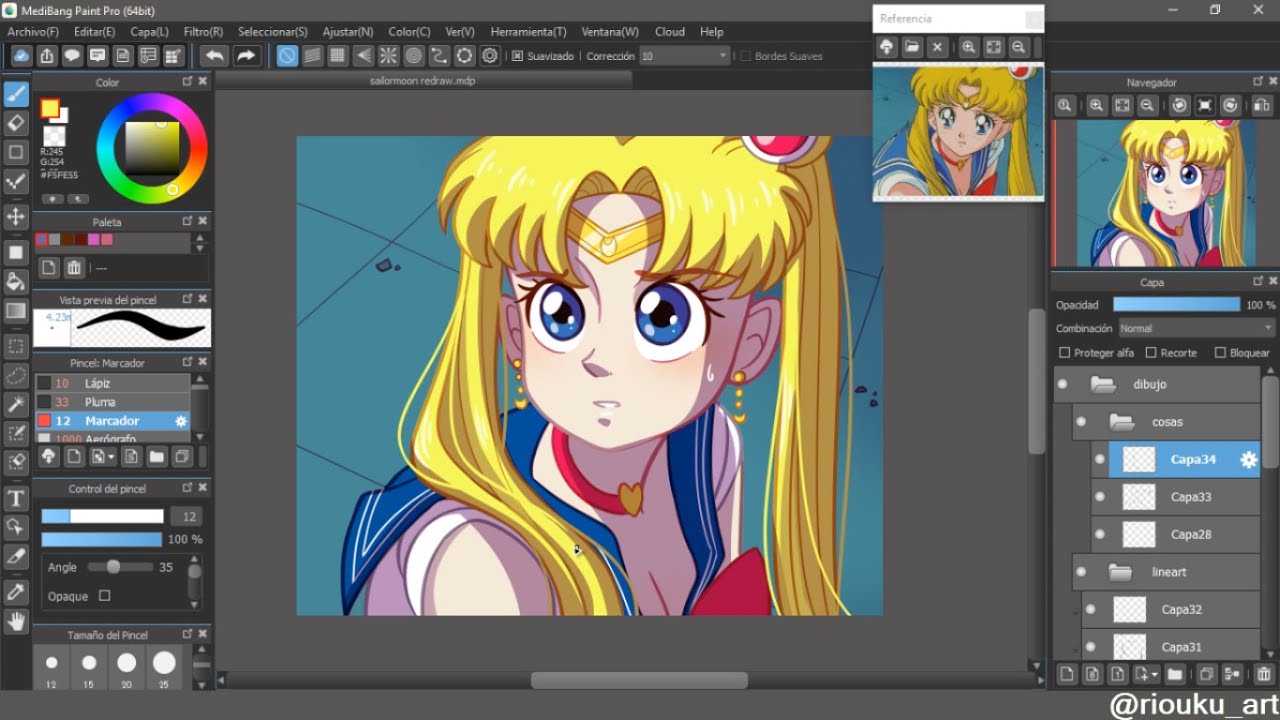Open Filtro(R) menu
Image resolution: width=1280 pixels, height=720 pixels.
[x=203, y=32]
